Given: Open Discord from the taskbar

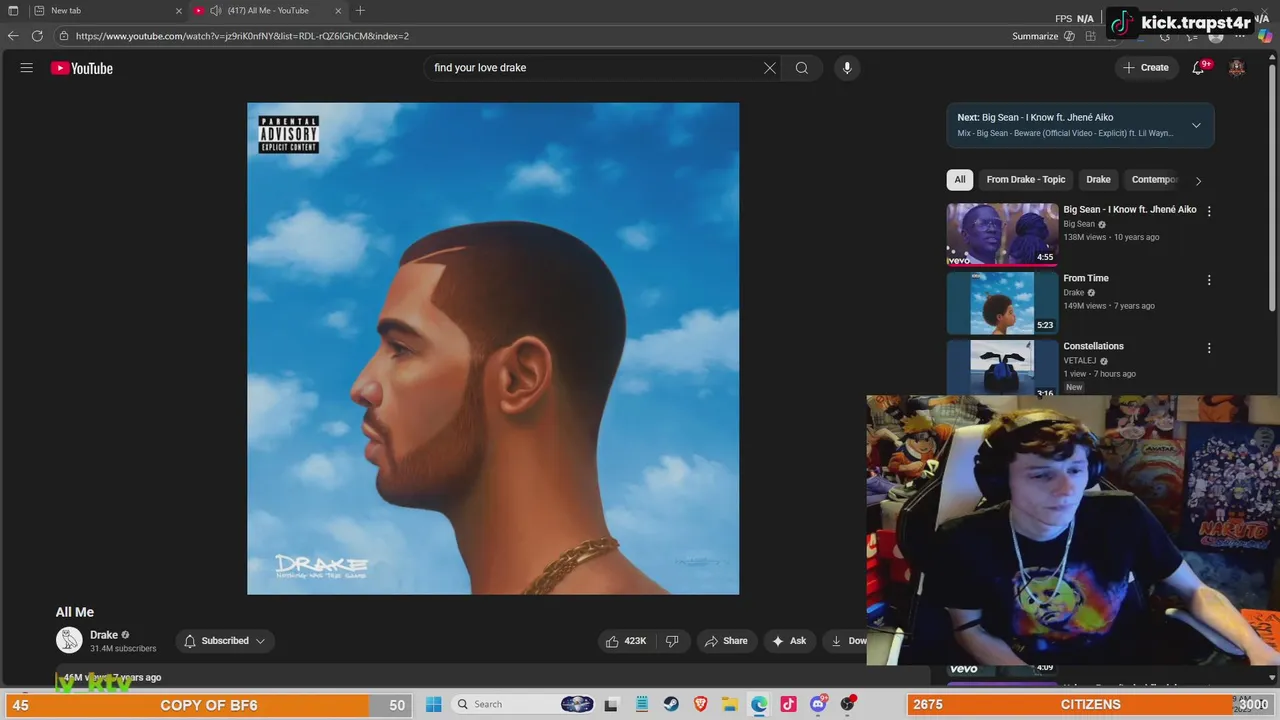Looking at the screenshot, I should pyautogui.click(x=818, y=704).
